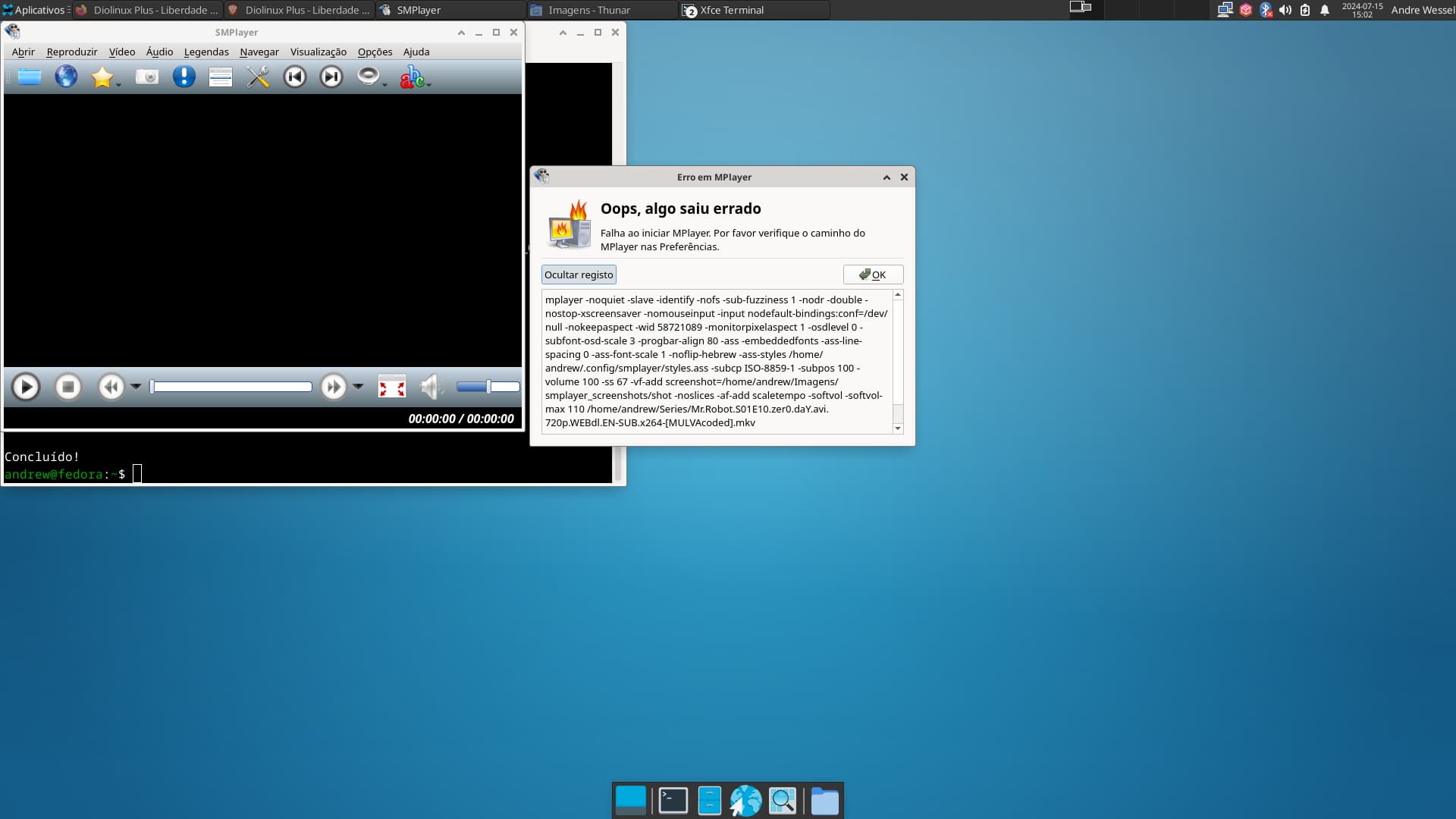
Task: Stop playback with the Stop button
Action: [68, 387]
